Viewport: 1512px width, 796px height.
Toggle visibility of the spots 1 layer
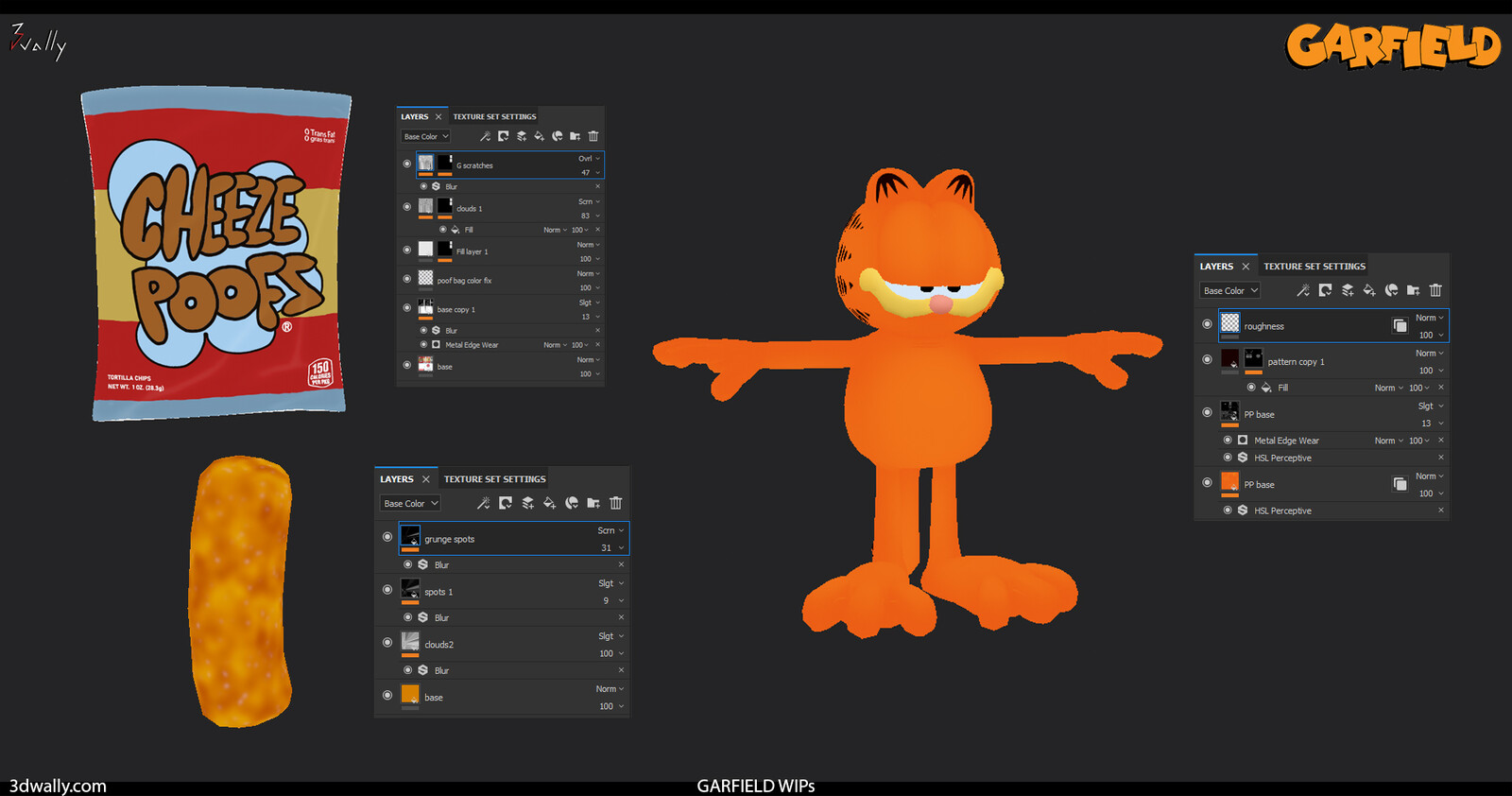coord(387,590)
